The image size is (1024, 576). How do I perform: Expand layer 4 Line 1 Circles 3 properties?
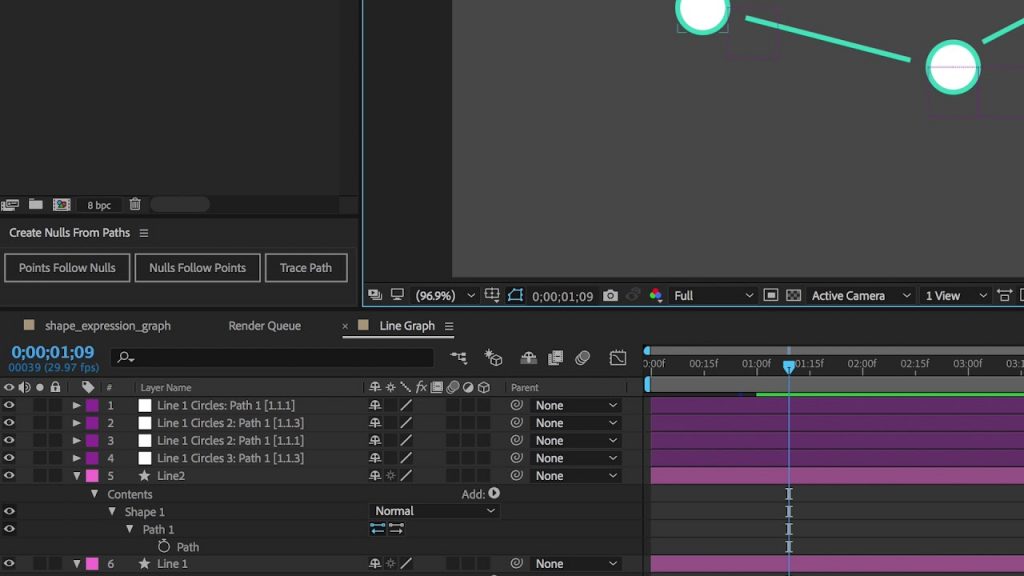click(x=76, y=458)
